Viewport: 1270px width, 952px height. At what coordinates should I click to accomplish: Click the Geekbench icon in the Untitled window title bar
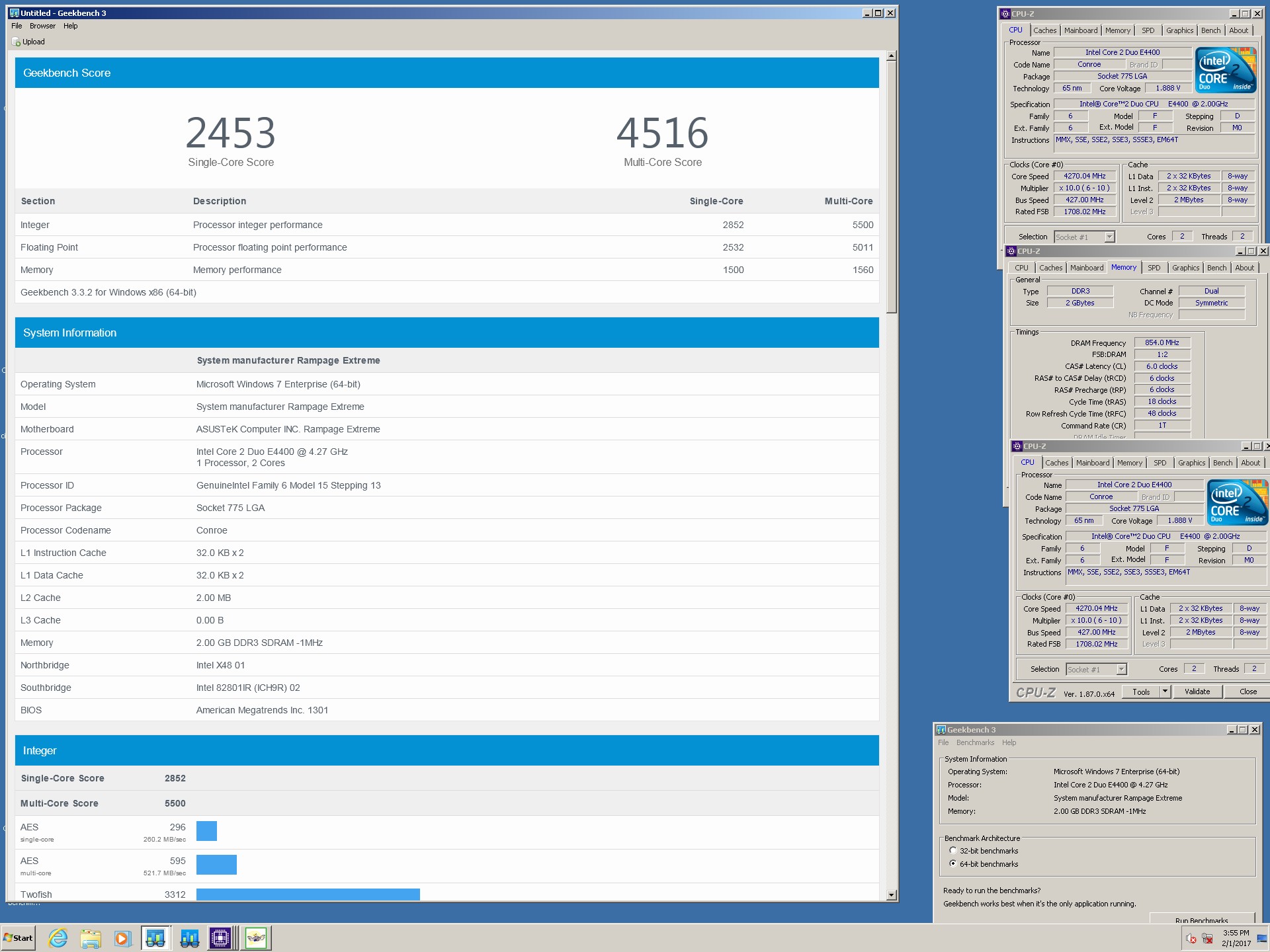(x=15, y=13)
